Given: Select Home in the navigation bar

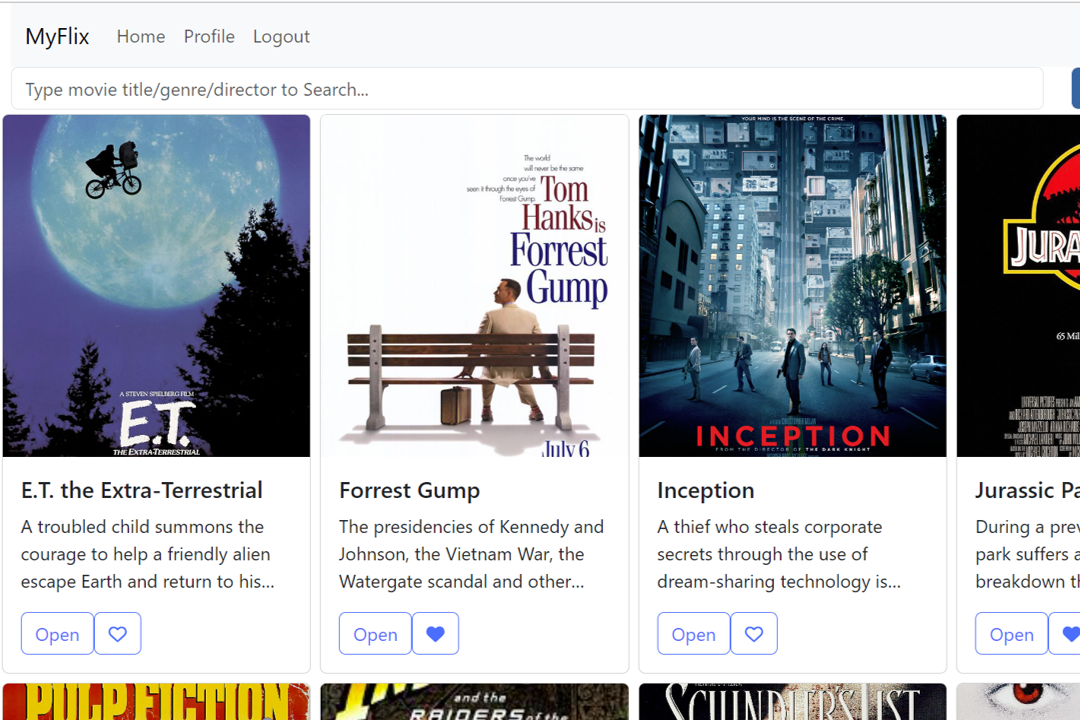Looking at the screenshot, I should 140,36.
